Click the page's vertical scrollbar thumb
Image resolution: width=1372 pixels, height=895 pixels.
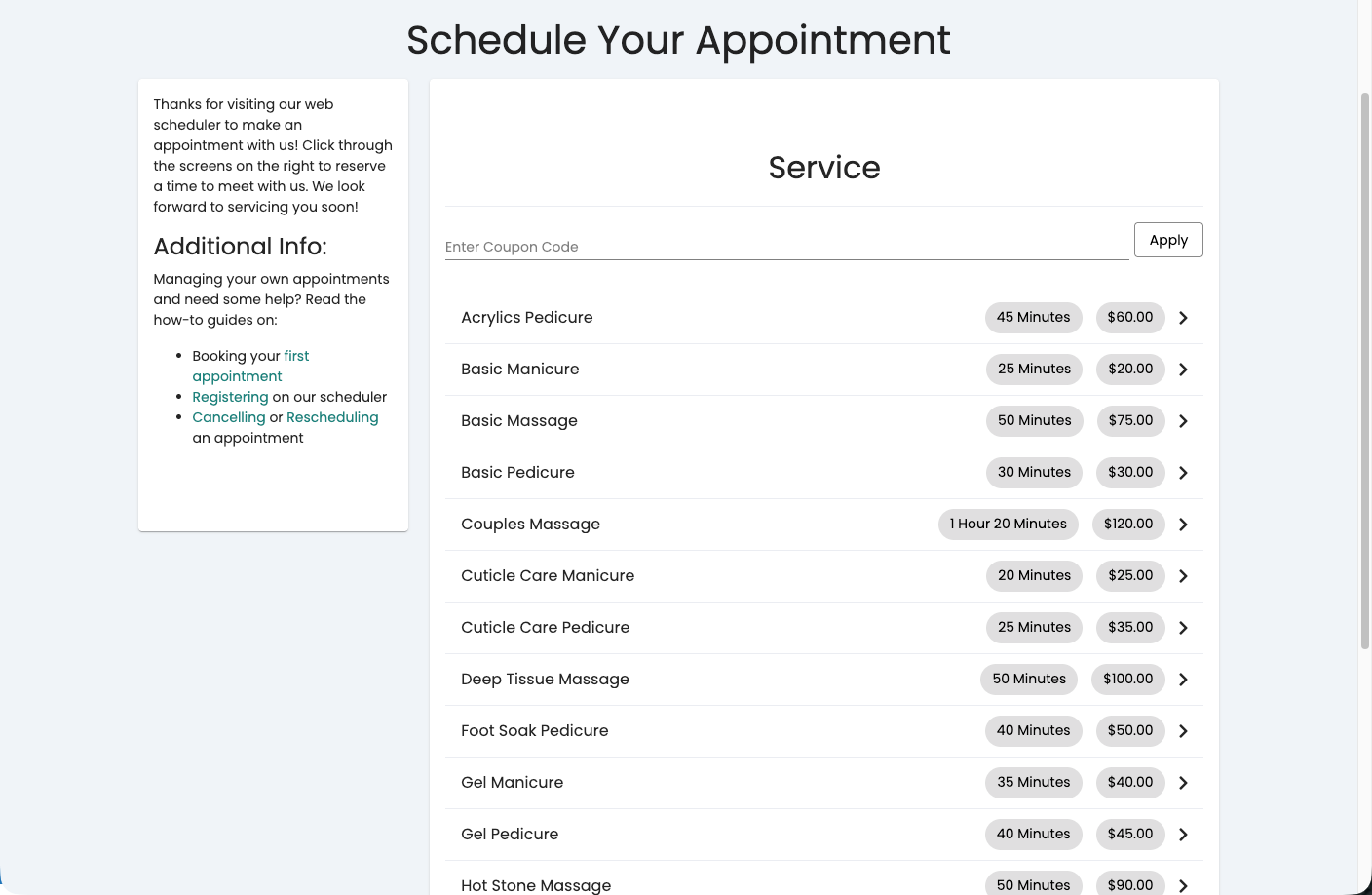pyautogui.click(x=1365, y=370)
